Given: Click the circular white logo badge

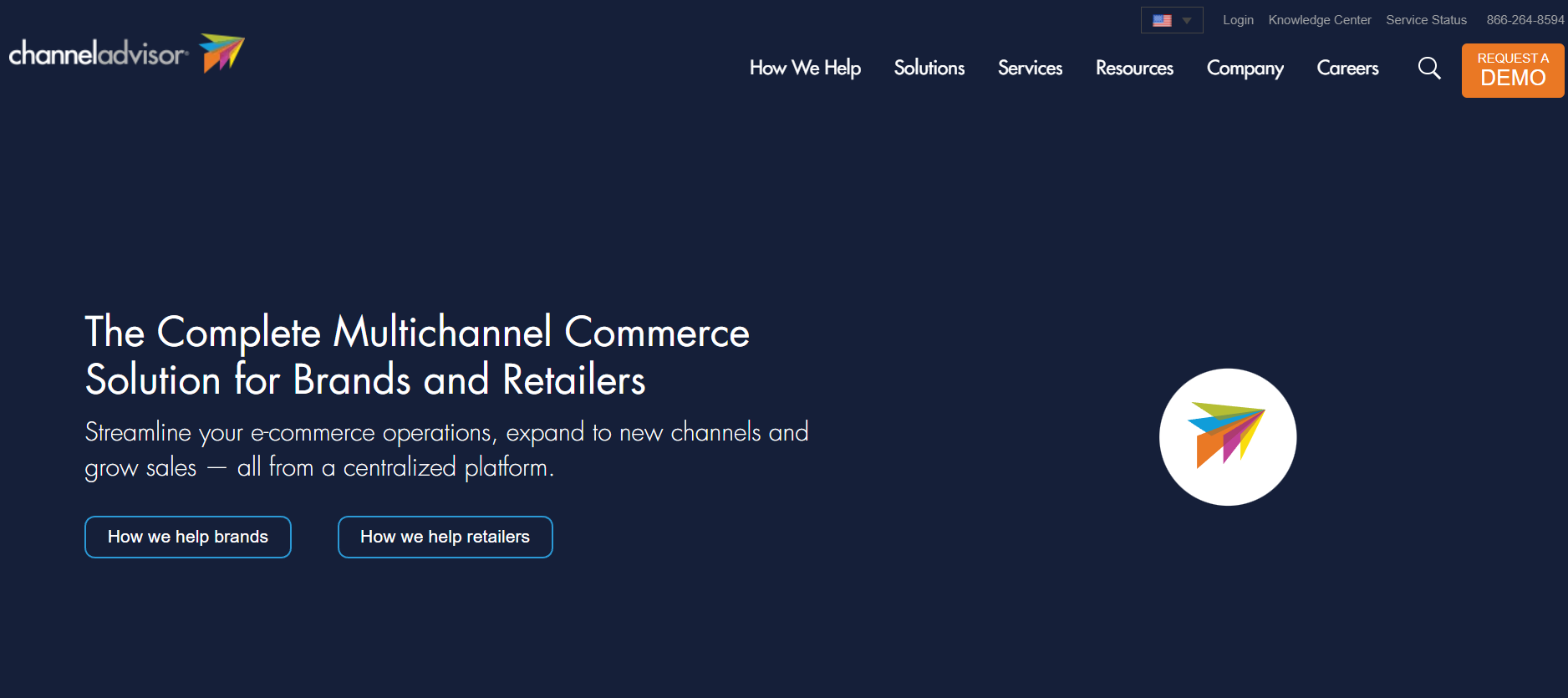Looking at the screenshot, I should 1227,437.
